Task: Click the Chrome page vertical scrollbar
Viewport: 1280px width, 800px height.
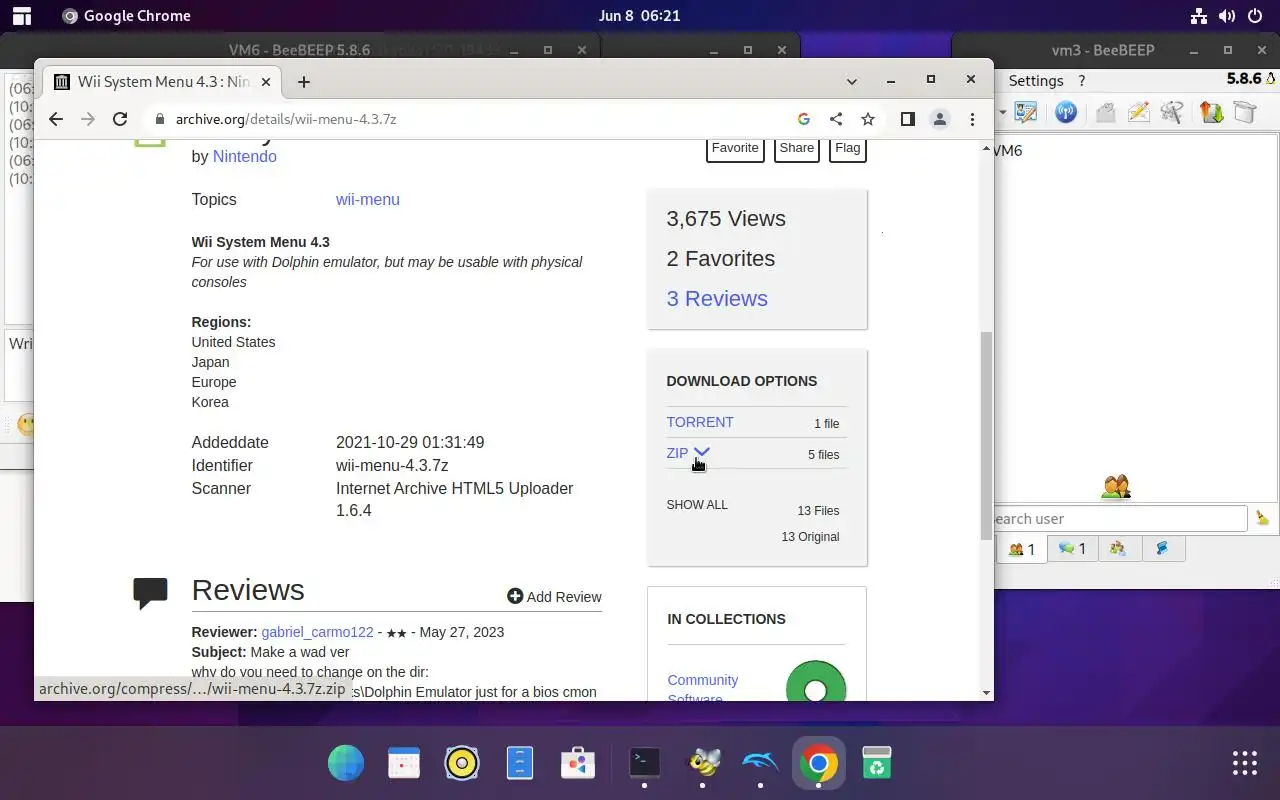Action: coord(987,435)
